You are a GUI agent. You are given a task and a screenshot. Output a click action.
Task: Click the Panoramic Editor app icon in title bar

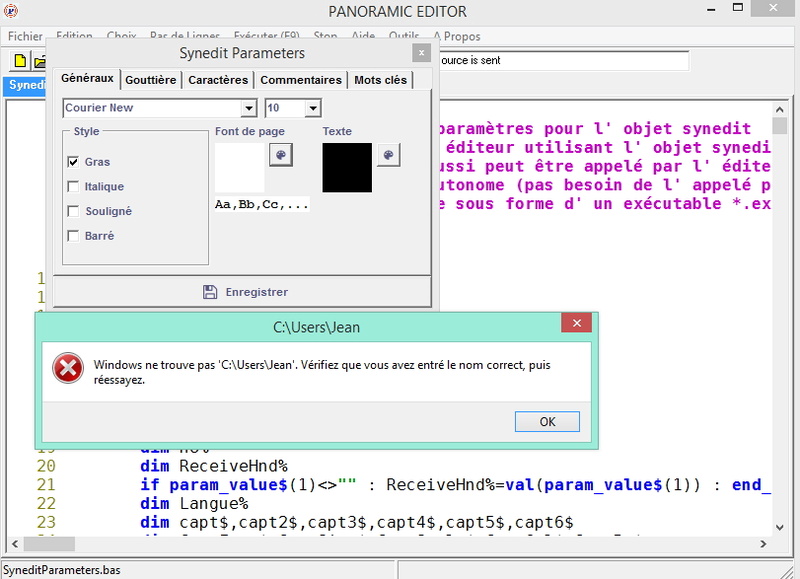[x=10, y=10]
